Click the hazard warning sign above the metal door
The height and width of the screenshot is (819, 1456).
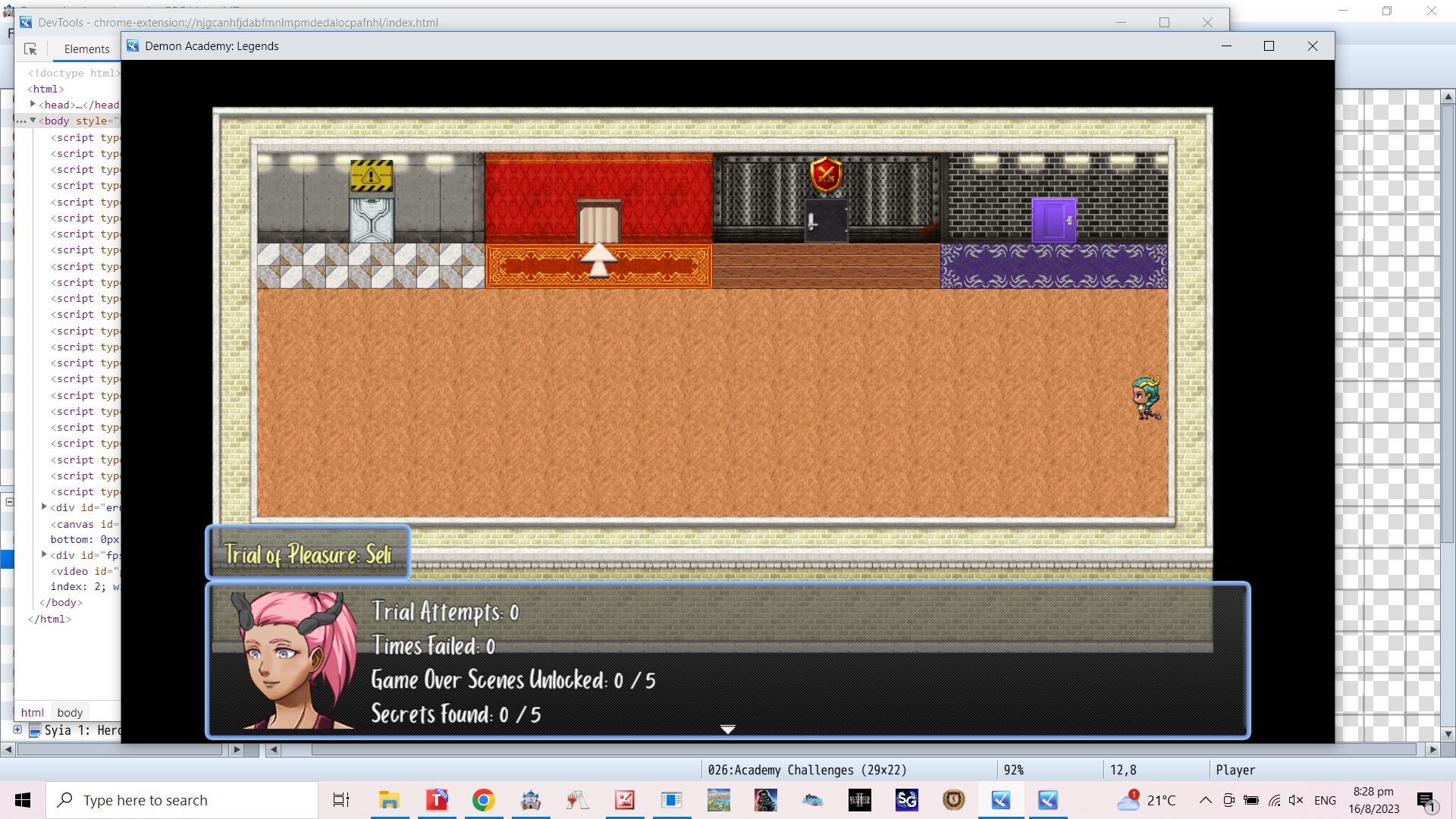372,176
